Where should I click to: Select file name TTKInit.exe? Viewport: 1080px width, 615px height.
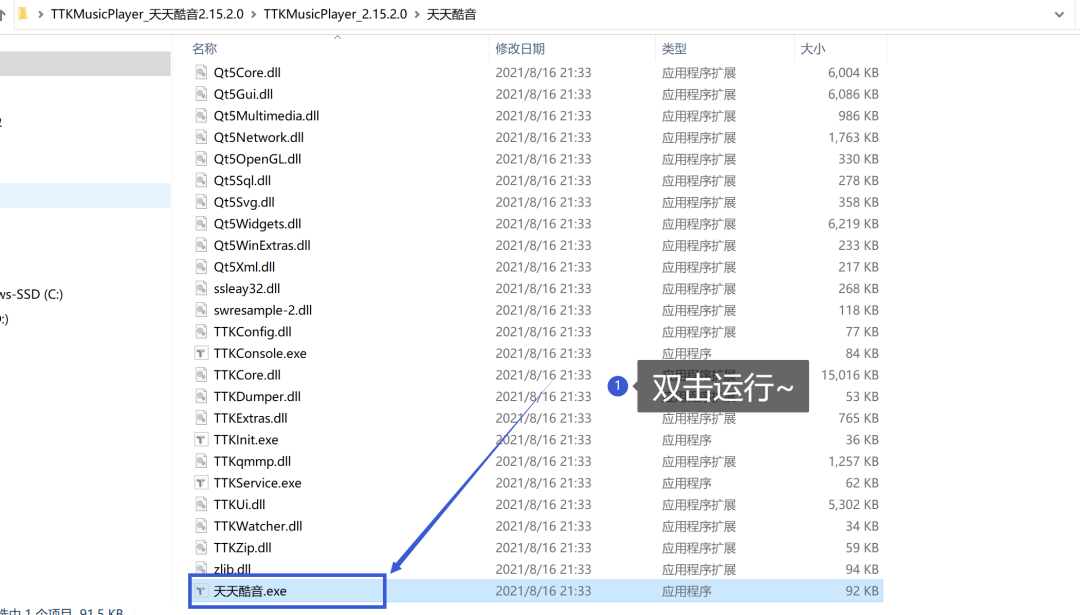tap(246, 439)
